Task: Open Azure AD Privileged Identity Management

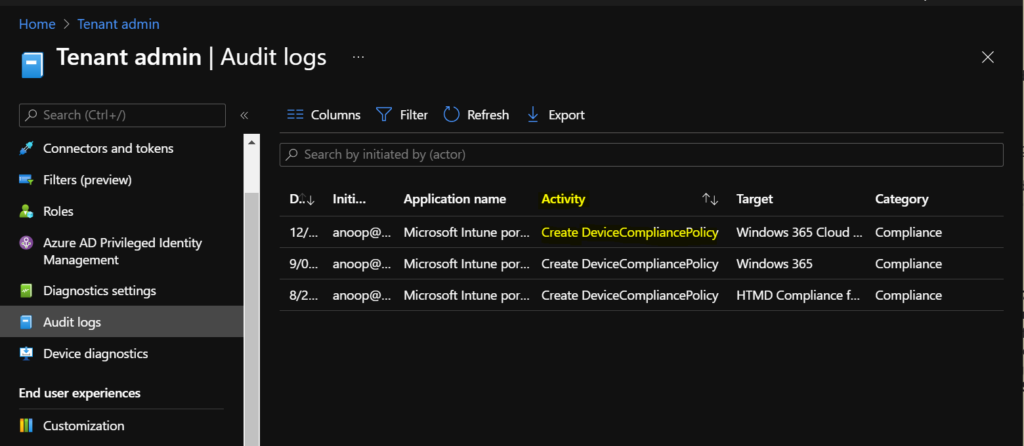Action: click(x=121, y=251)
